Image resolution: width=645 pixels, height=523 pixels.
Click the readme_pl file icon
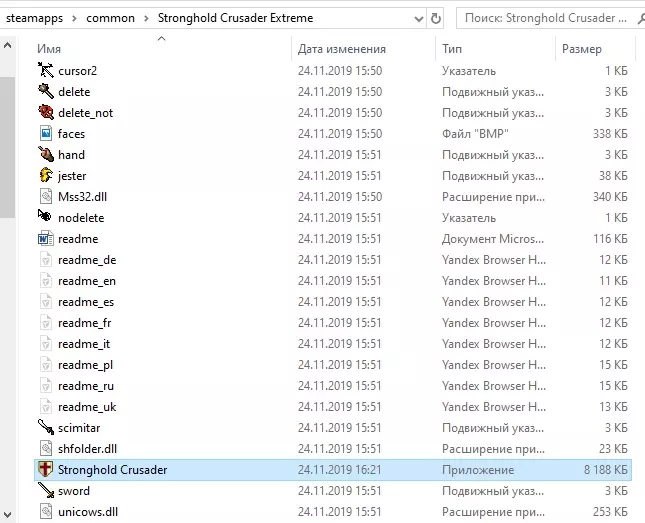[x=46, y=365]
